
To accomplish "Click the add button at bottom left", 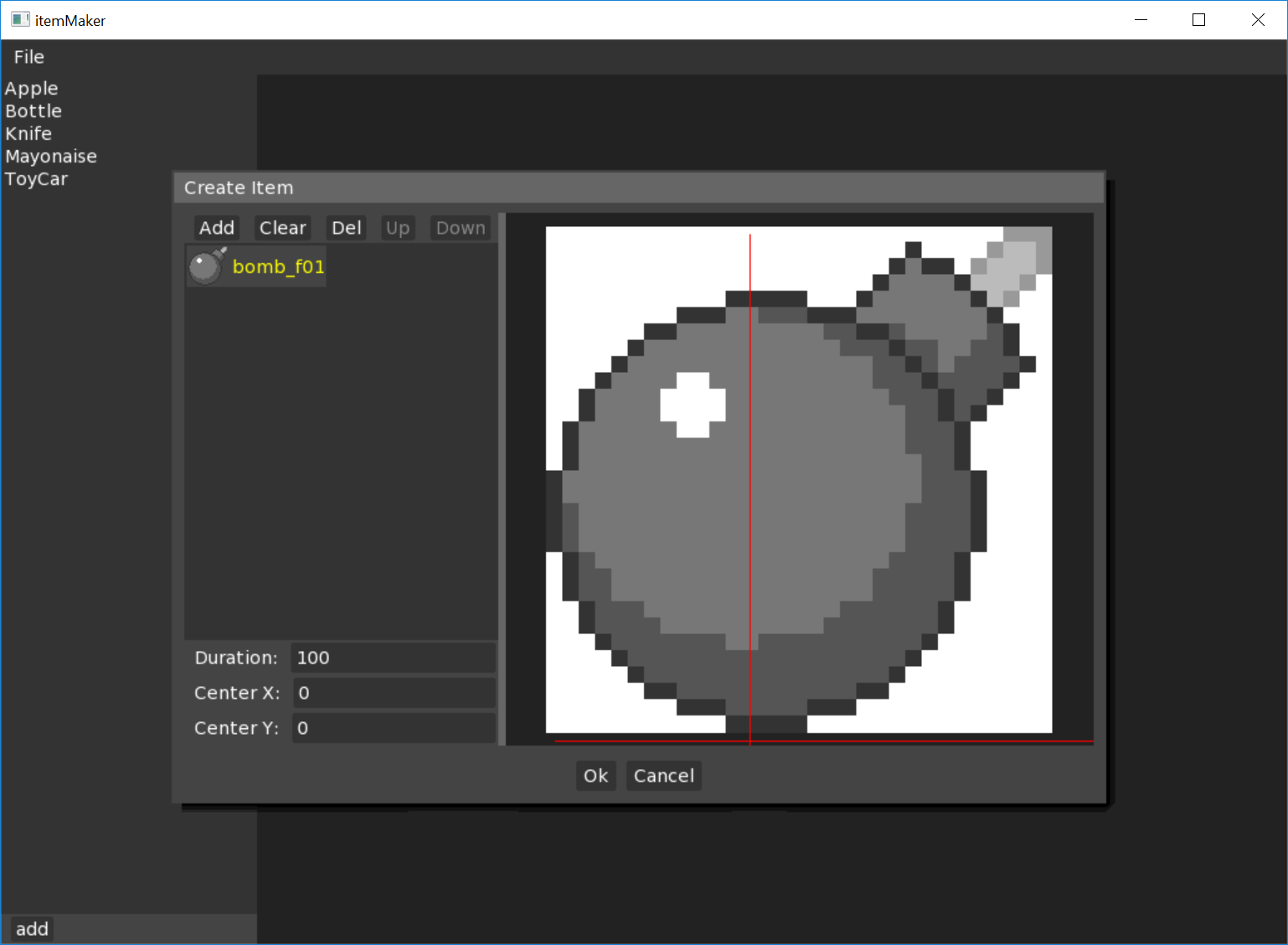I will point(32,929).
